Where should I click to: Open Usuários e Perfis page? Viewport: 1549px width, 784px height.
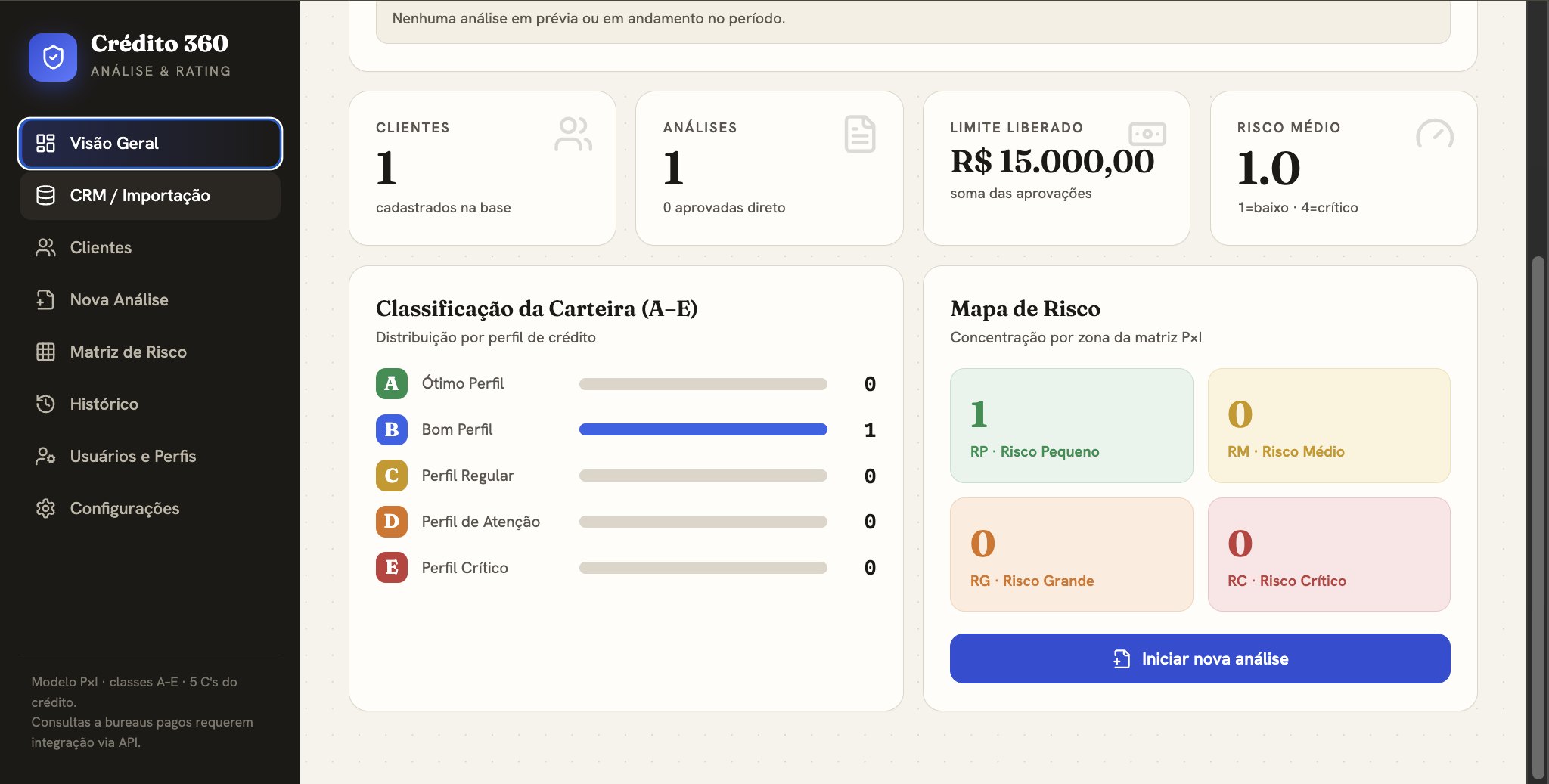pyautogui.click(x=150, y=456)
